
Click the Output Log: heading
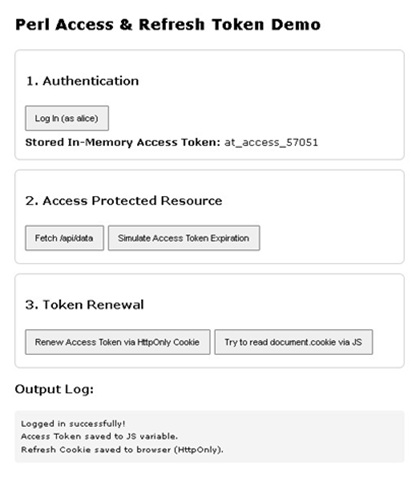[x=54, y=389]
